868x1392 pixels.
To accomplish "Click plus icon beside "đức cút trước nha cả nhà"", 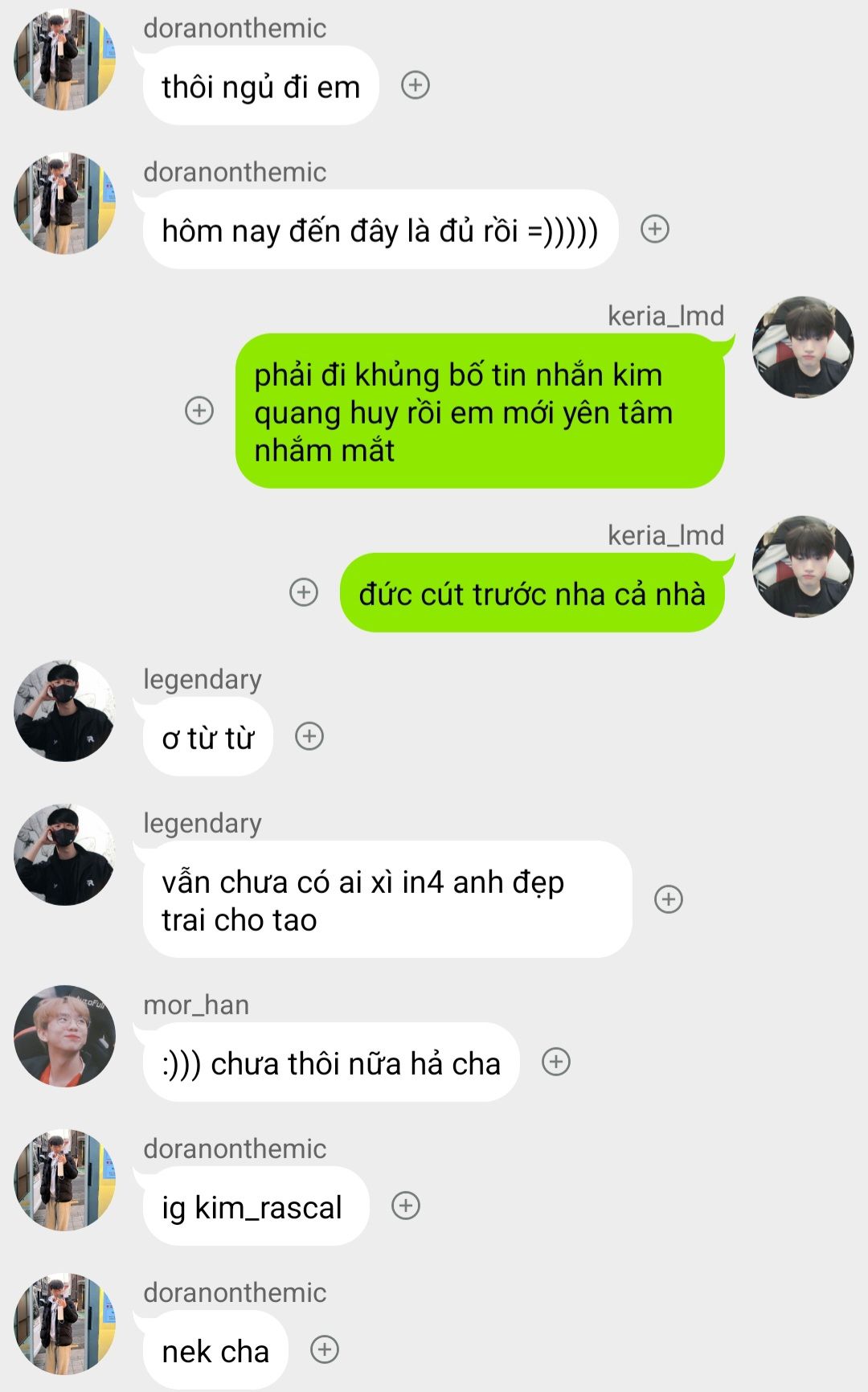I will coord(304,592).
